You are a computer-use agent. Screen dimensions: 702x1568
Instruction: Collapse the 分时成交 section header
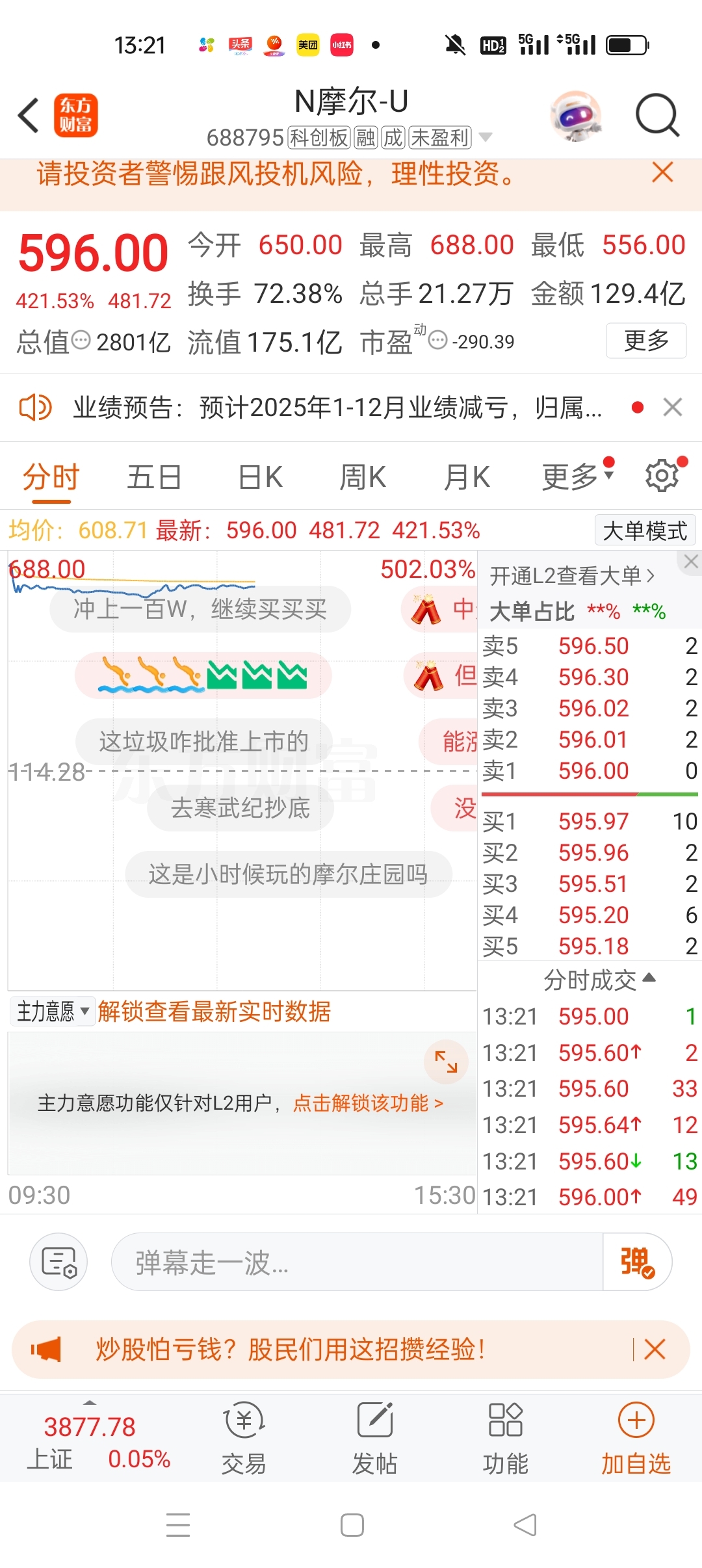[599, 980]
